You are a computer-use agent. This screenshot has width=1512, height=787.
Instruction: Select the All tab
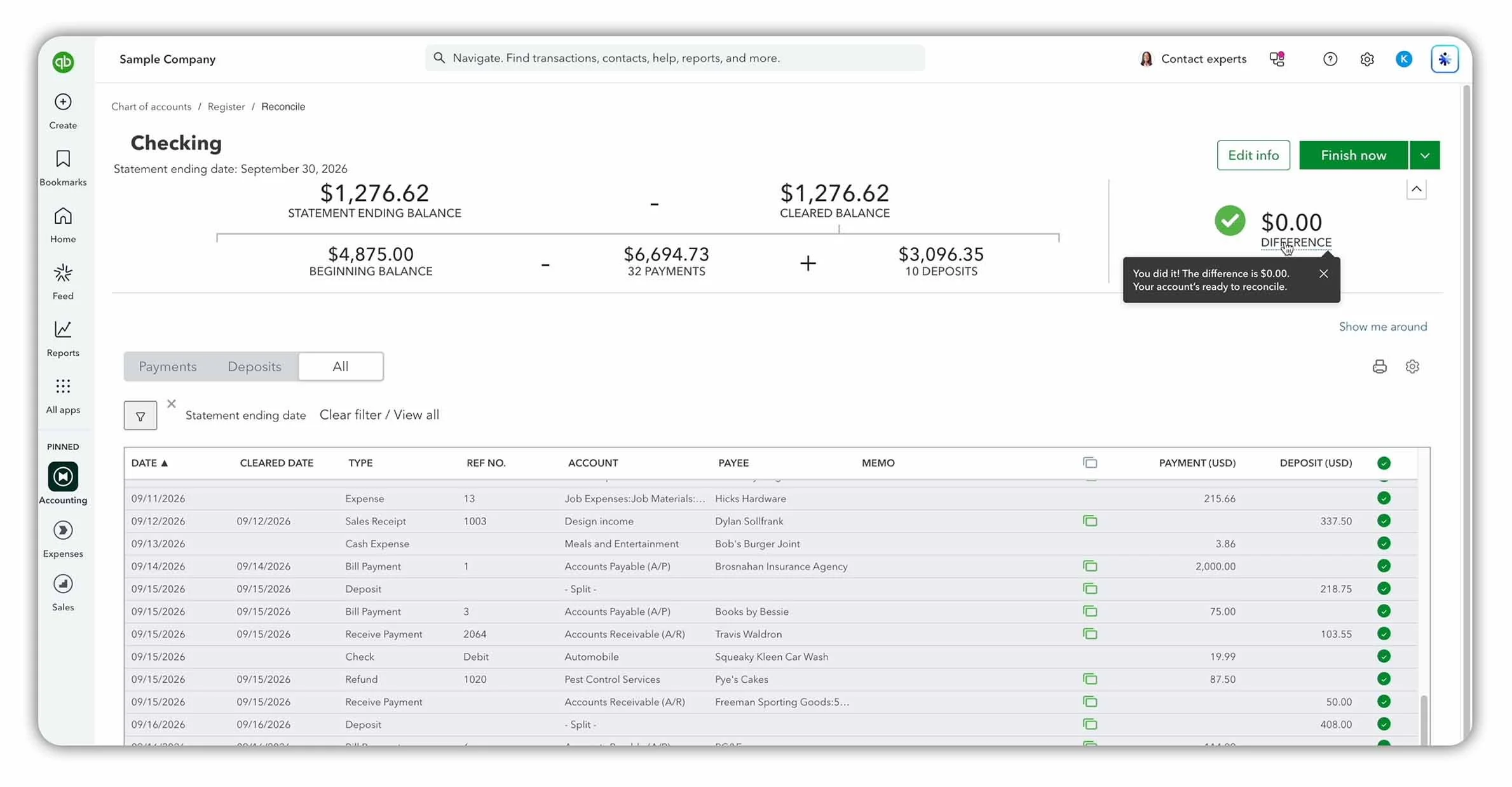pos(341,366)
